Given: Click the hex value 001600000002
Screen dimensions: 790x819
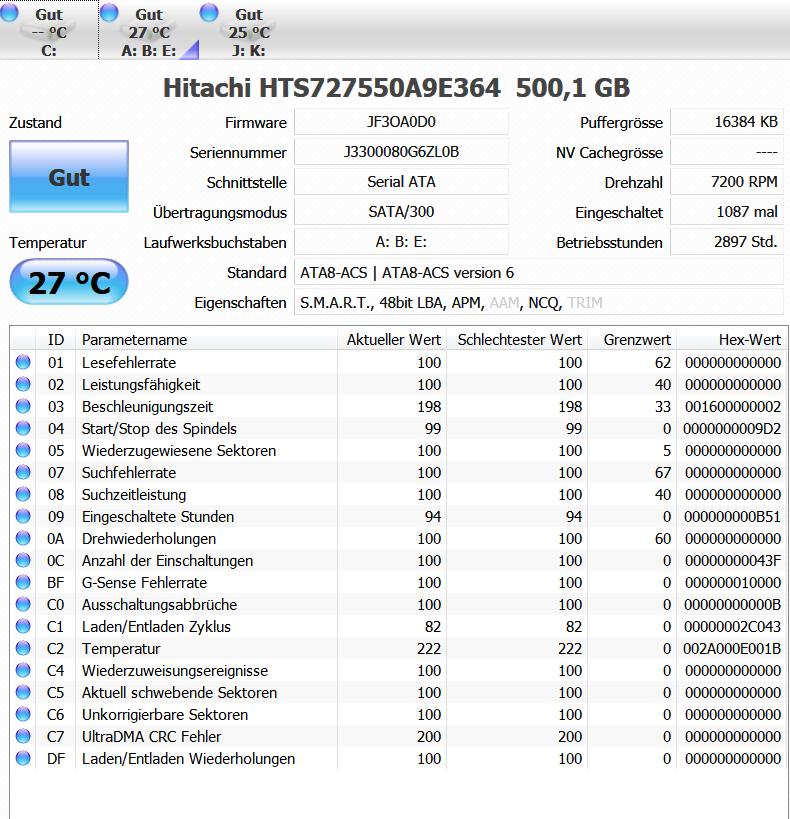Looking at the screenshot, I should click(733, 406).
